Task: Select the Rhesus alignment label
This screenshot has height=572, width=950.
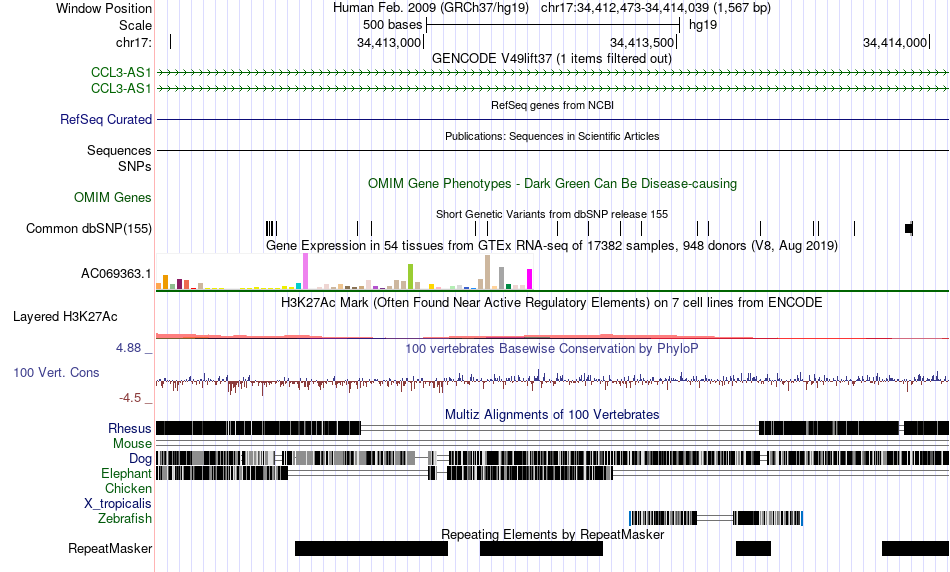Action: tap(130, 428)
